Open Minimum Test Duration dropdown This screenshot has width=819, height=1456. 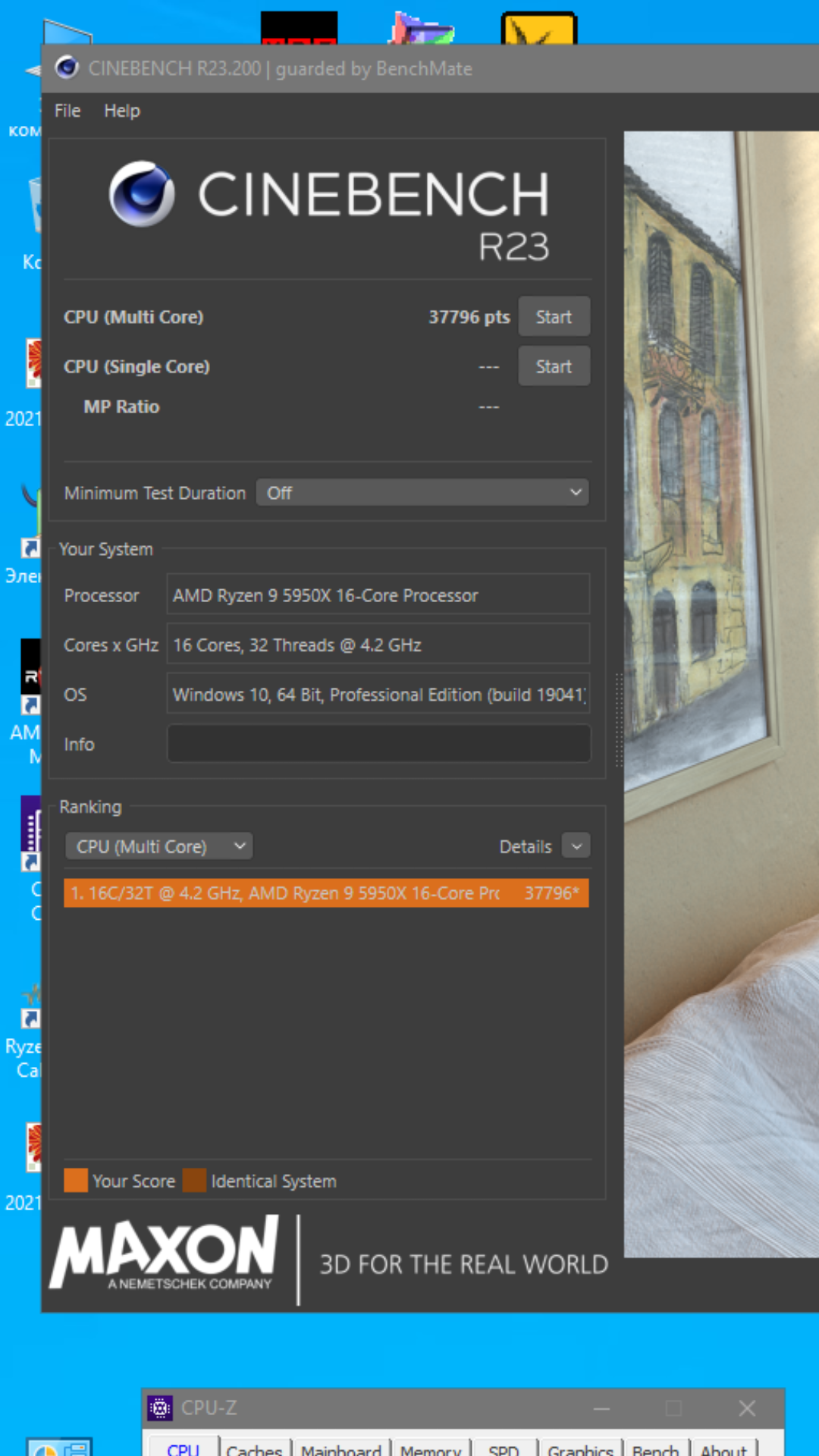(422, 493)
